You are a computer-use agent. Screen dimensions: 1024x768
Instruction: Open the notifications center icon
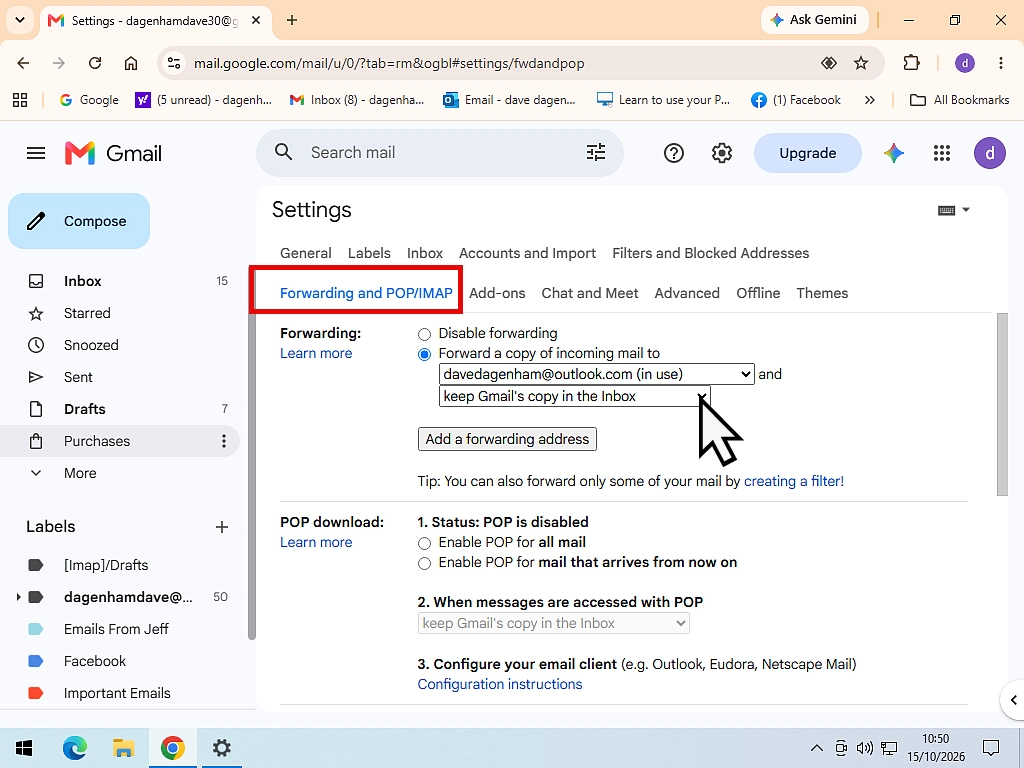click(x=991, y=748)
